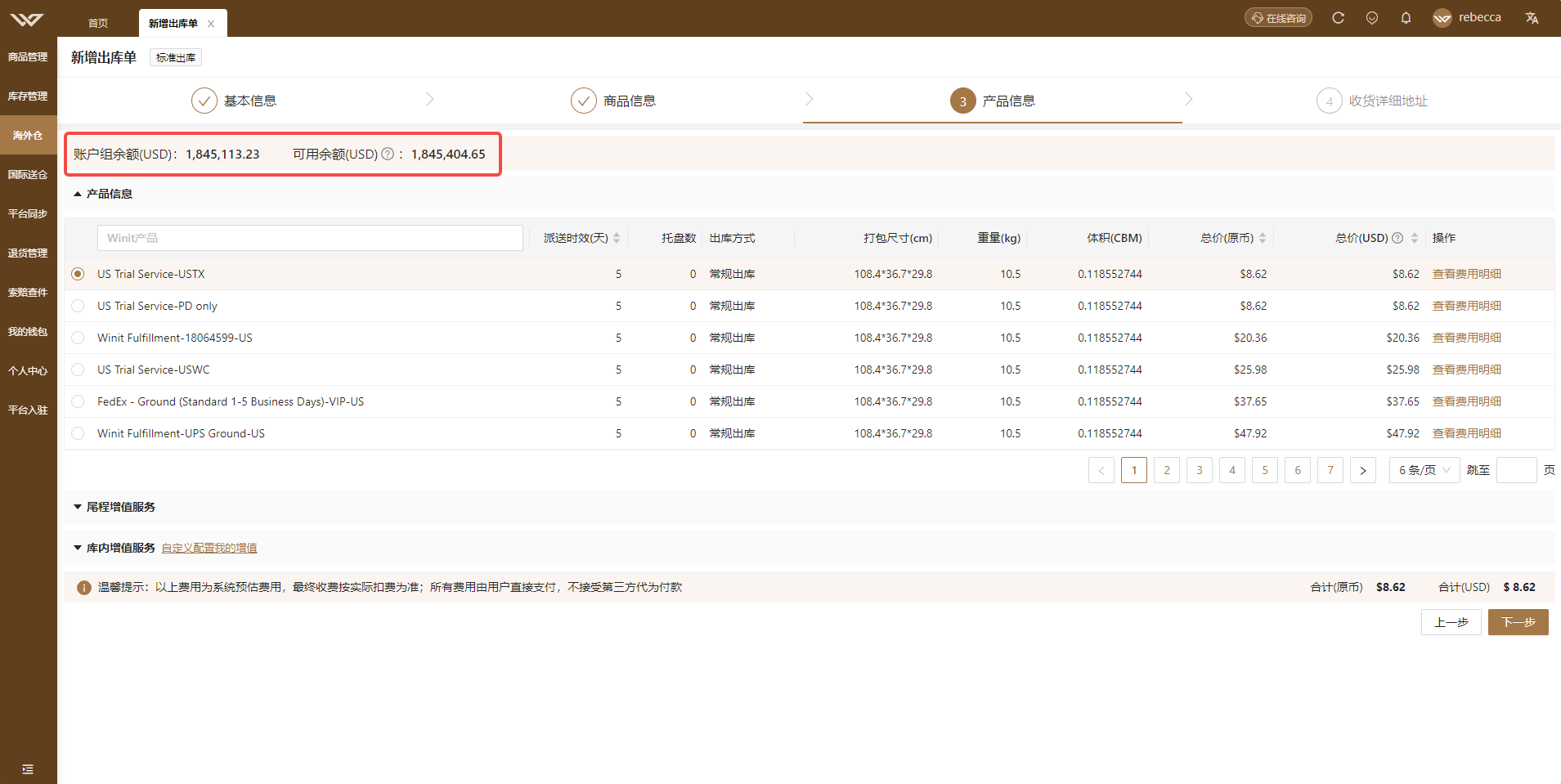Open 海外仓 in sidebar
This screenshot has height=784, width=1561.
pyautogui.click(x=28, y=136)
